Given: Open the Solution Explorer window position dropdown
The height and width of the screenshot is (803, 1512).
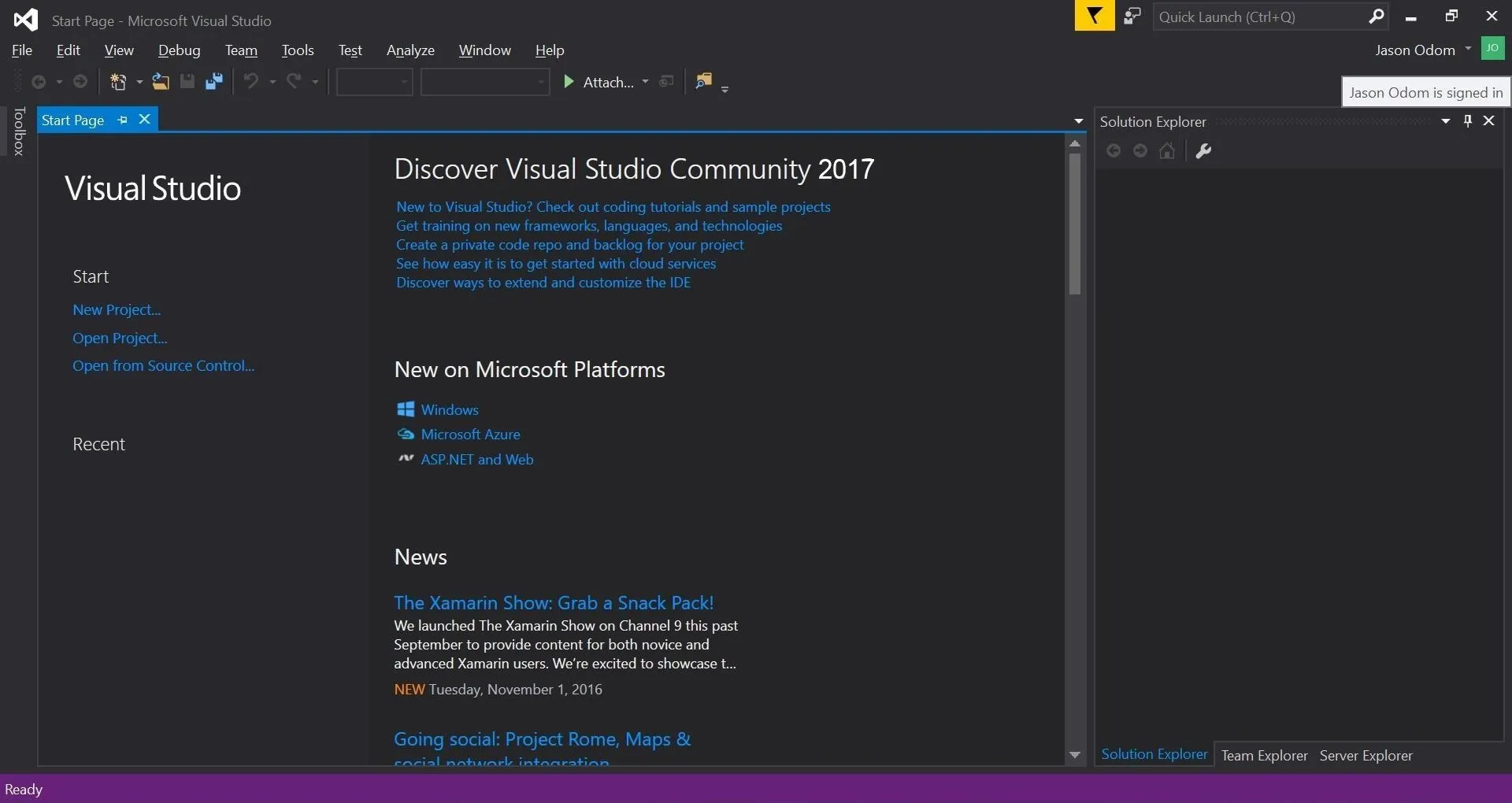Looking at the screenshot, I should click(x=1446, y=121).
